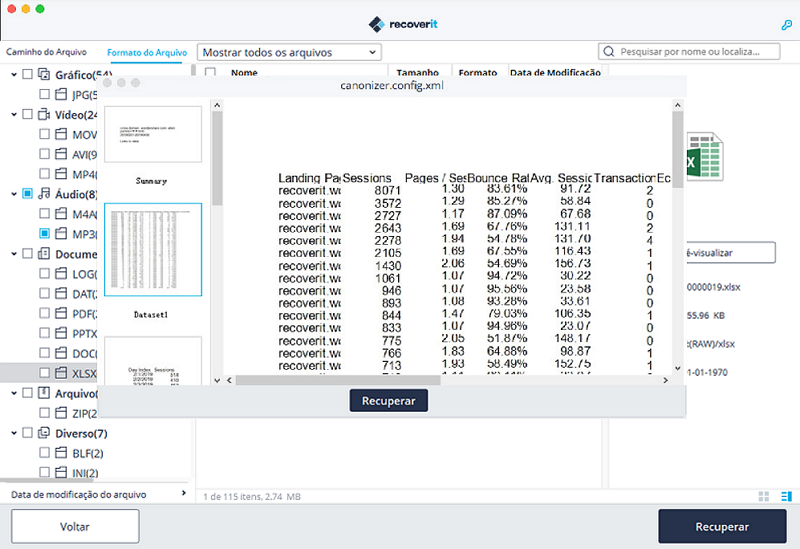Click Recuperar in the preview window

click(389, 401)
